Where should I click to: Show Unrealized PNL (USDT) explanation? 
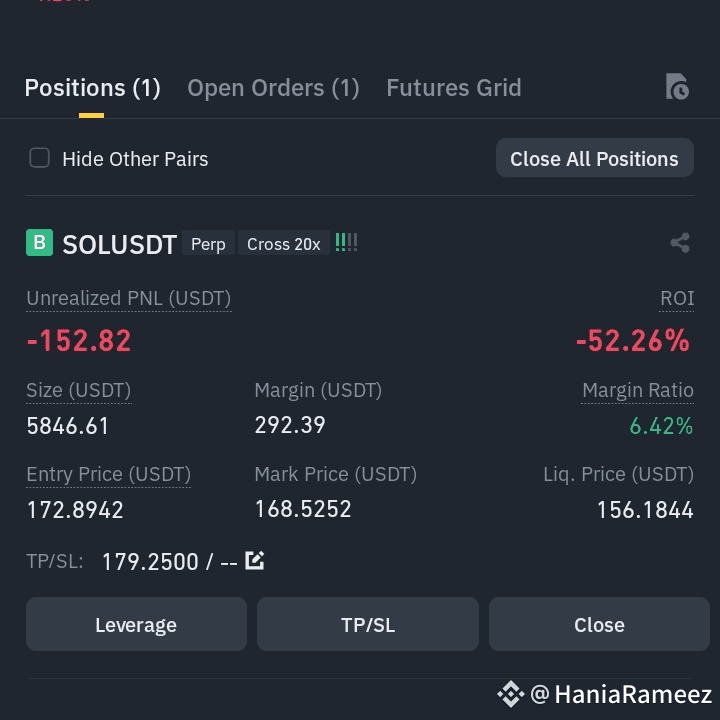(x=129, y=298)
